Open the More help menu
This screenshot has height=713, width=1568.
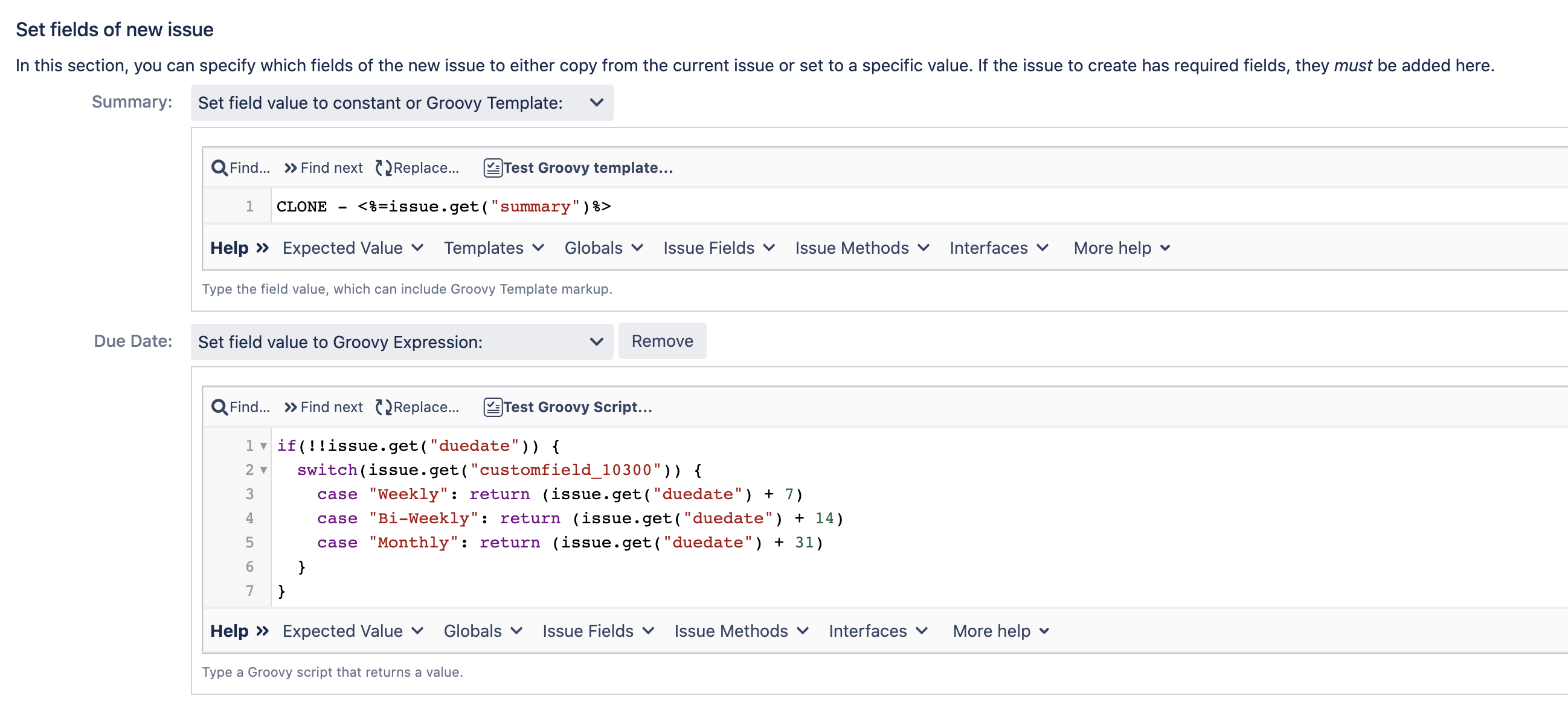pyautogui.click(x=1121, y=248)
